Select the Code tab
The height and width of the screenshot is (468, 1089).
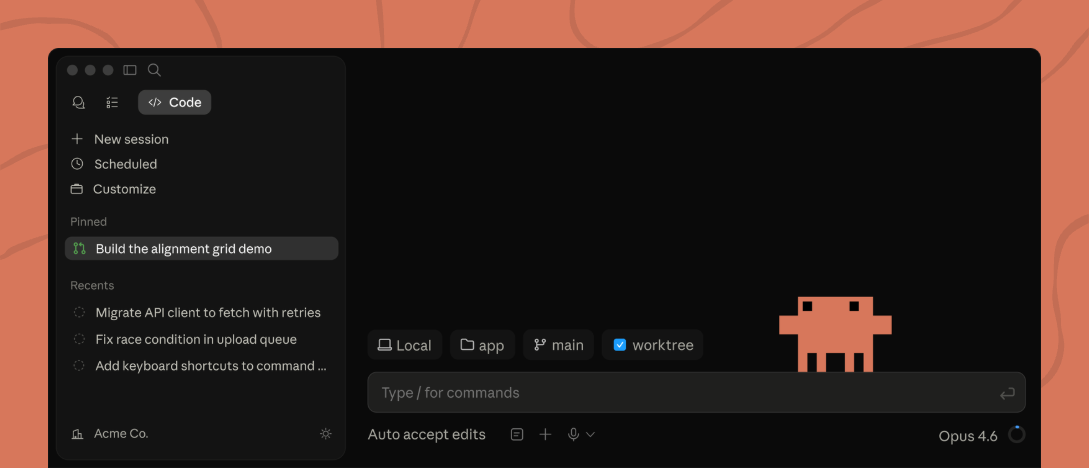click(x=174, y=103)
